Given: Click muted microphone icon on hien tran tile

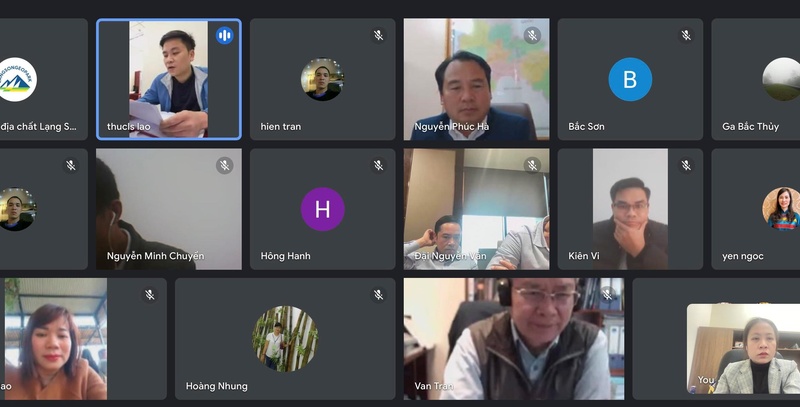Looking at the screenshot, I should click(378, 35).
